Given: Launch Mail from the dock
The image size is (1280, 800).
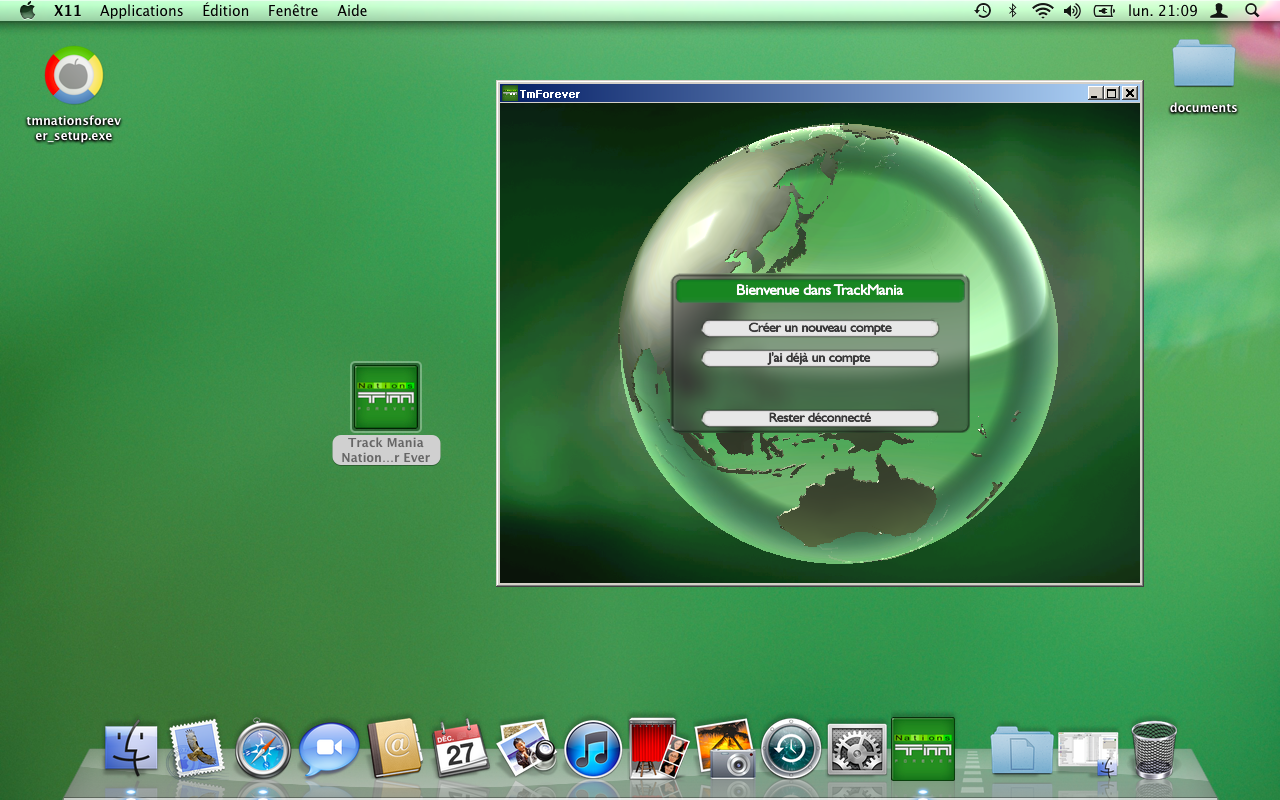Looking at the screenshot, I should pyautogui.click(x=198, y=749).
